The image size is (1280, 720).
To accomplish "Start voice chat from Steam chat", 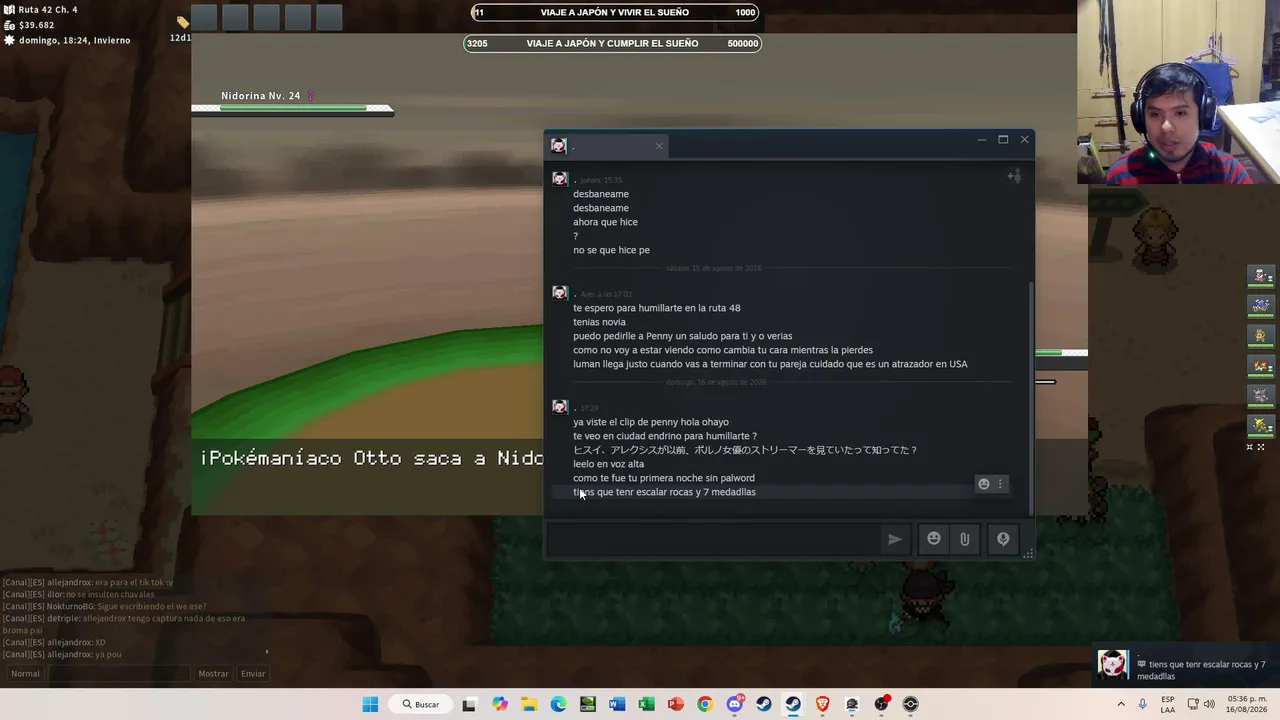I will [1003, 539].
